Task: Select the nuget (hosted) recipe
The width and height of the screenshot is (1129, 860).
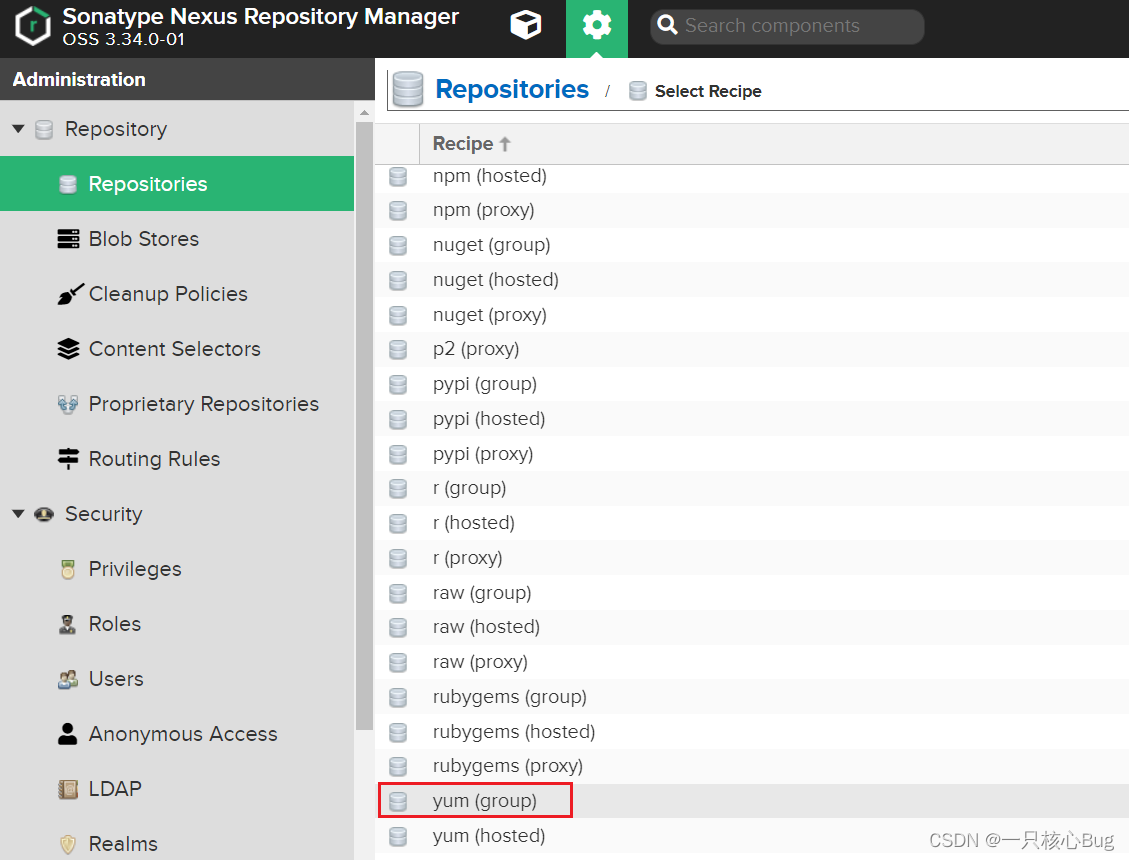Action: point(752,279)
